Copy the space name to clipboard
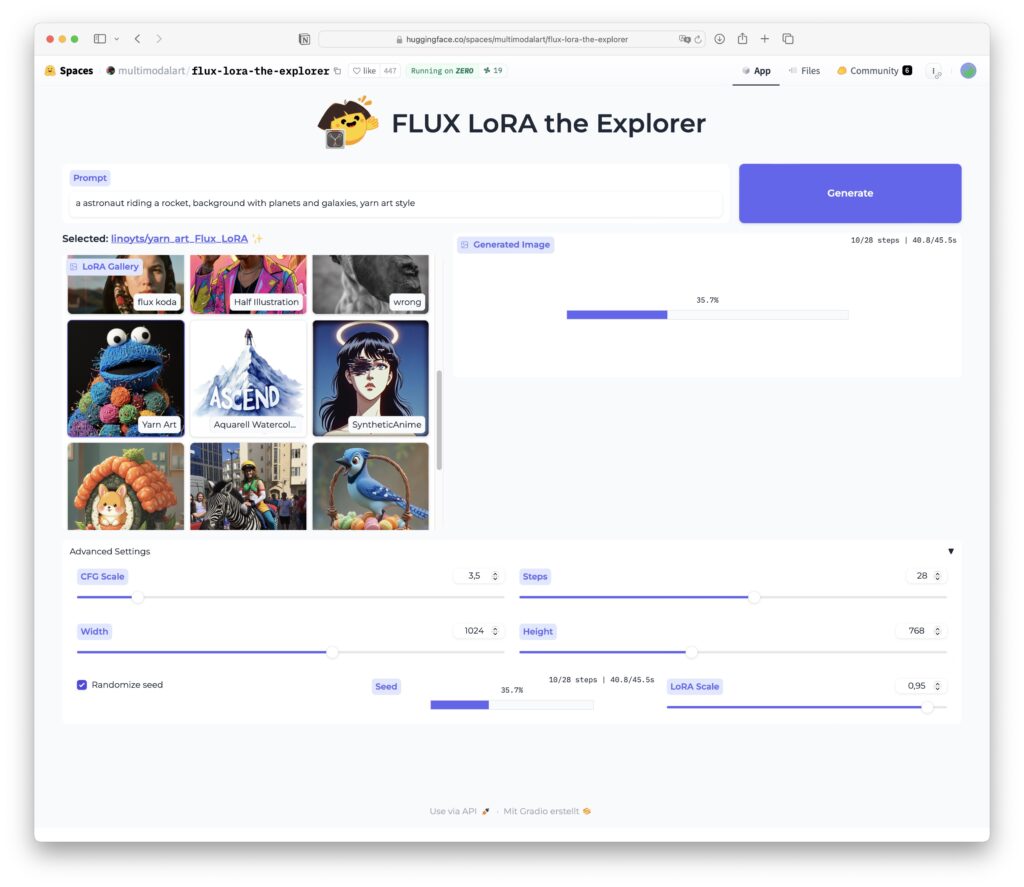 click(338, 71)
